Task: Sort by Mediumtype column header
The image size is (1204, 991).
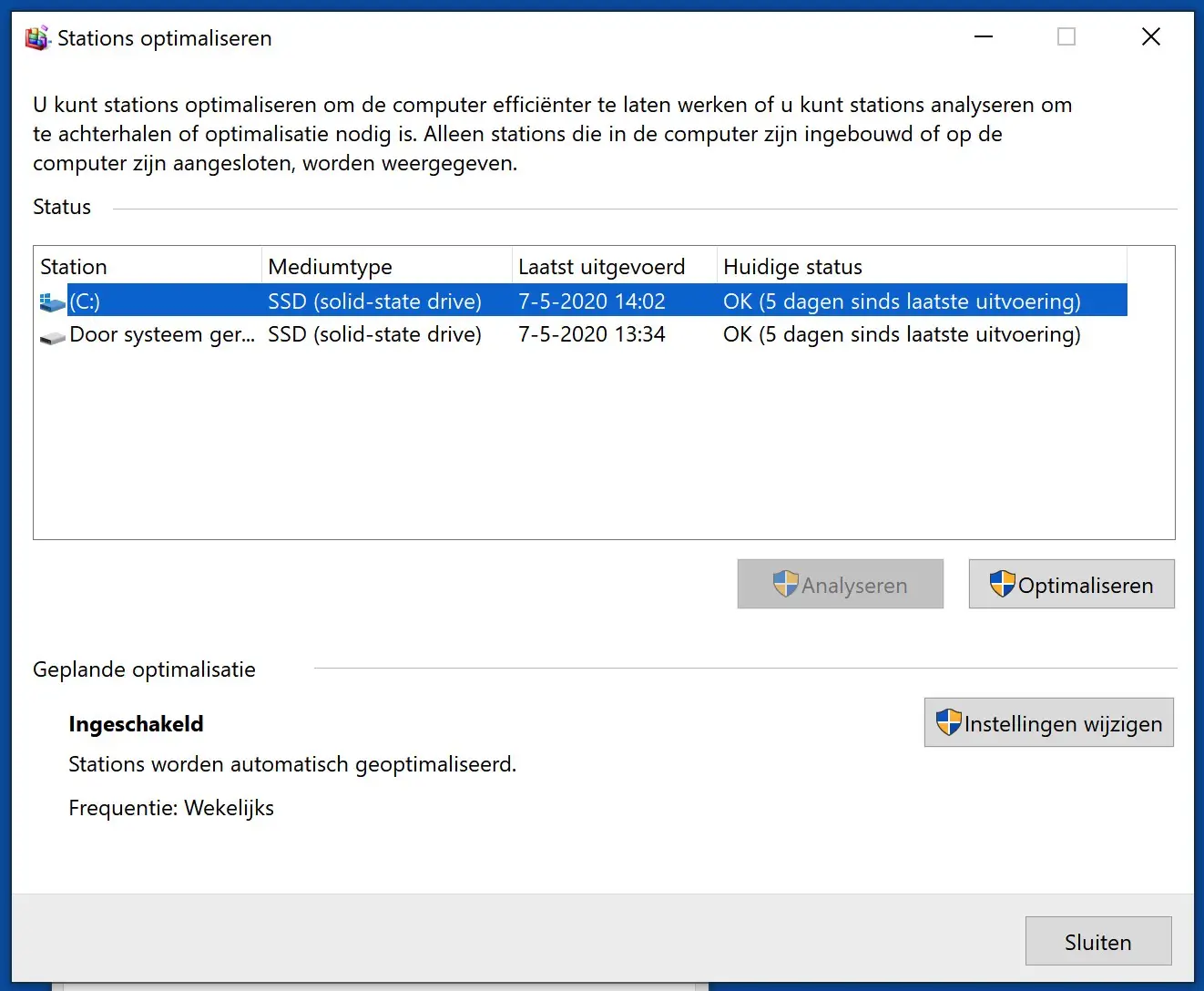Action: (387, 267)
